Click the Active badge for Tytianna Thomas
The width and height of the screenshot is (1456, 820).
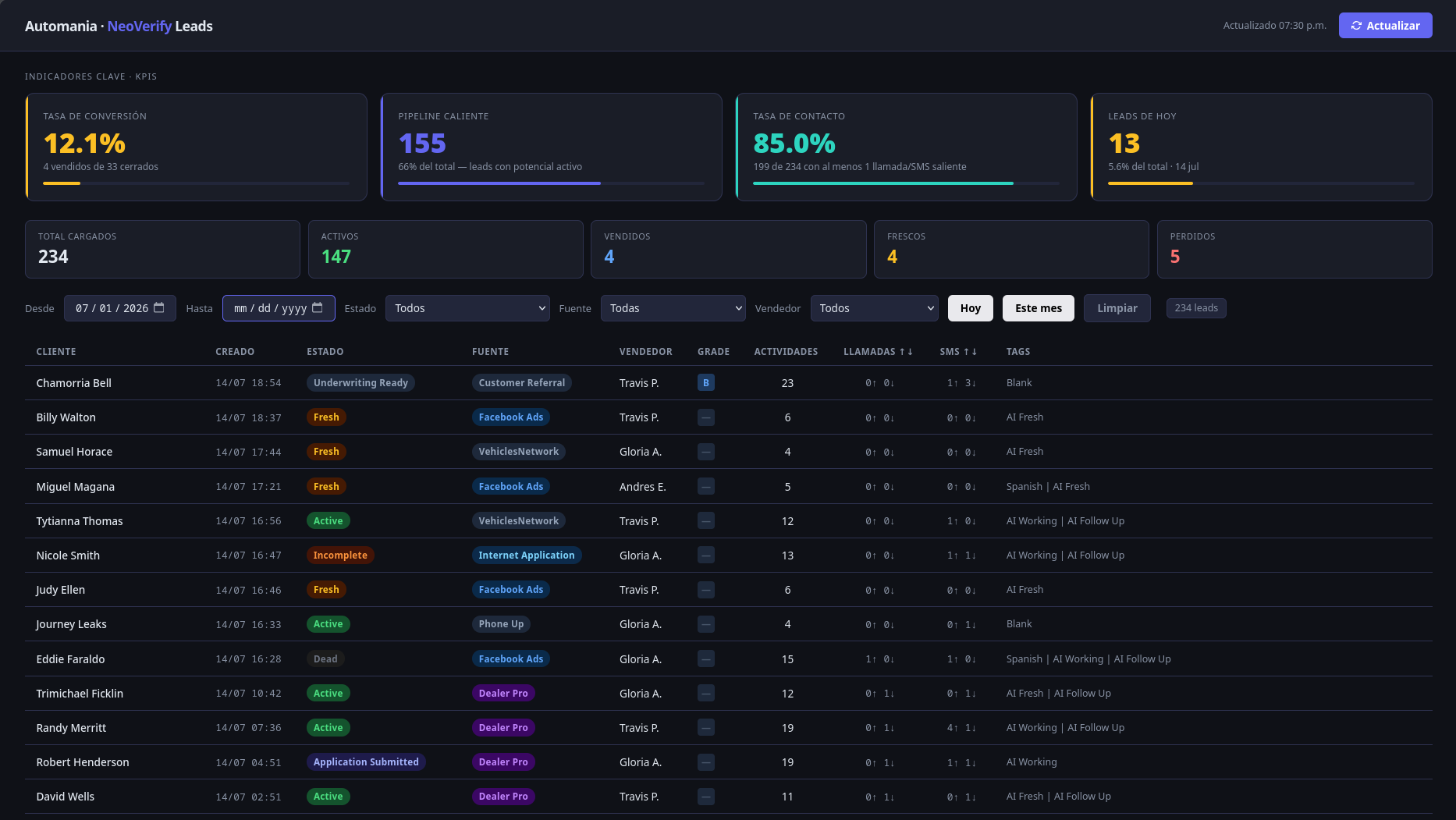328,521
